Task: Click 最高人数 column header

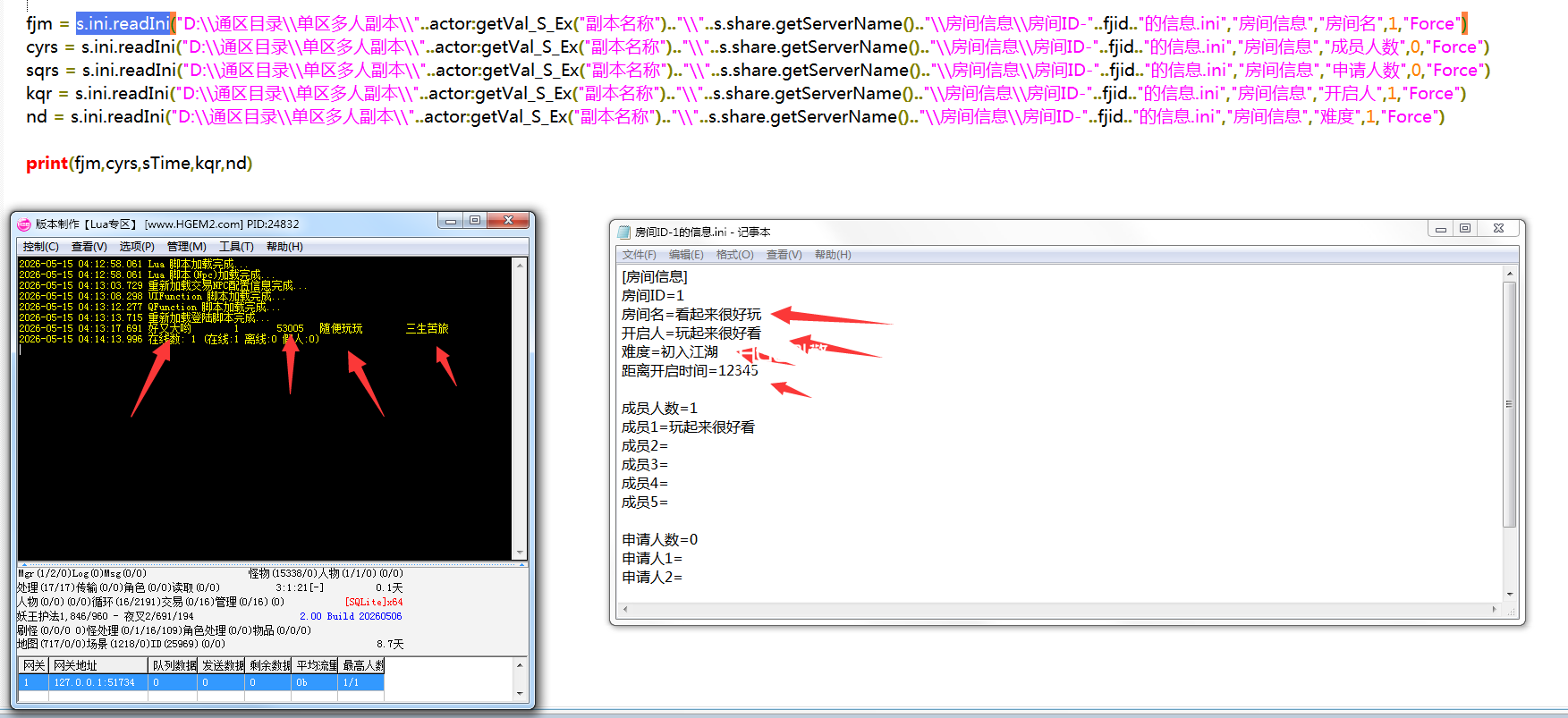Action: [x=362, y=665]
